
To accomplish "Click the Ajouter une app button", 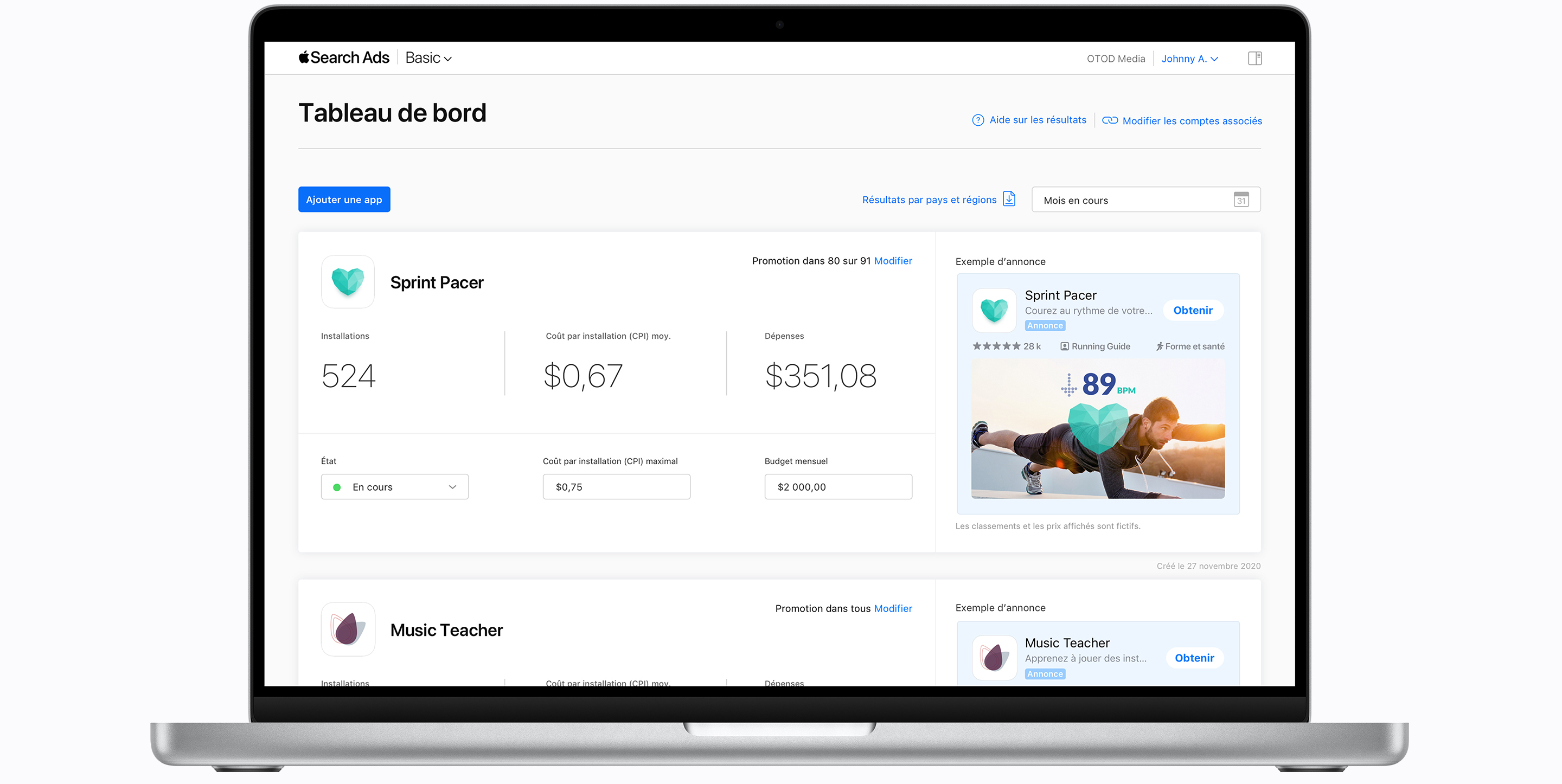I will coord(345,199).
